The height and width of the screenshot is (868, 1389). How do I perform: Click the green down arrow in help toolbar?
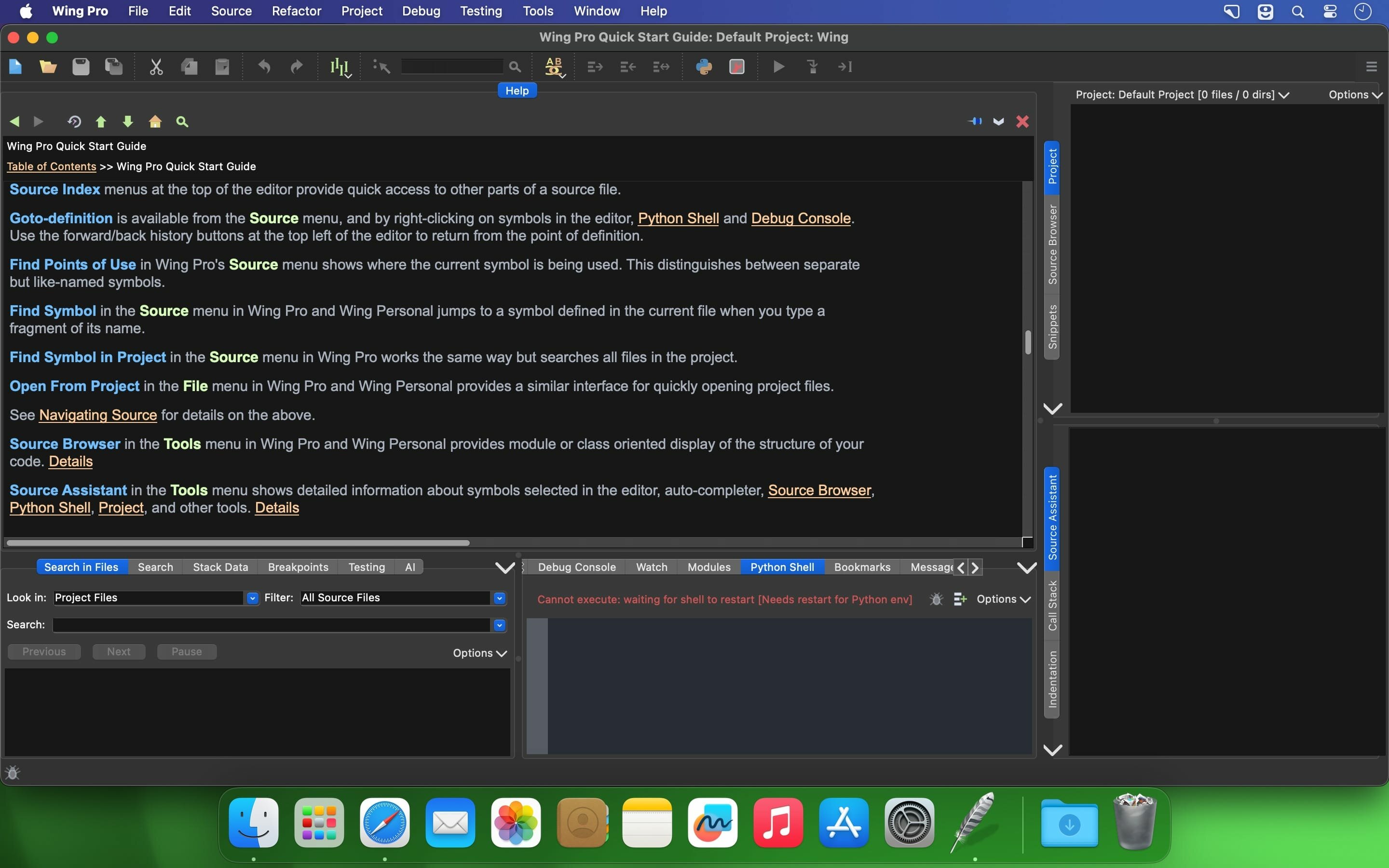click(128, 121)
